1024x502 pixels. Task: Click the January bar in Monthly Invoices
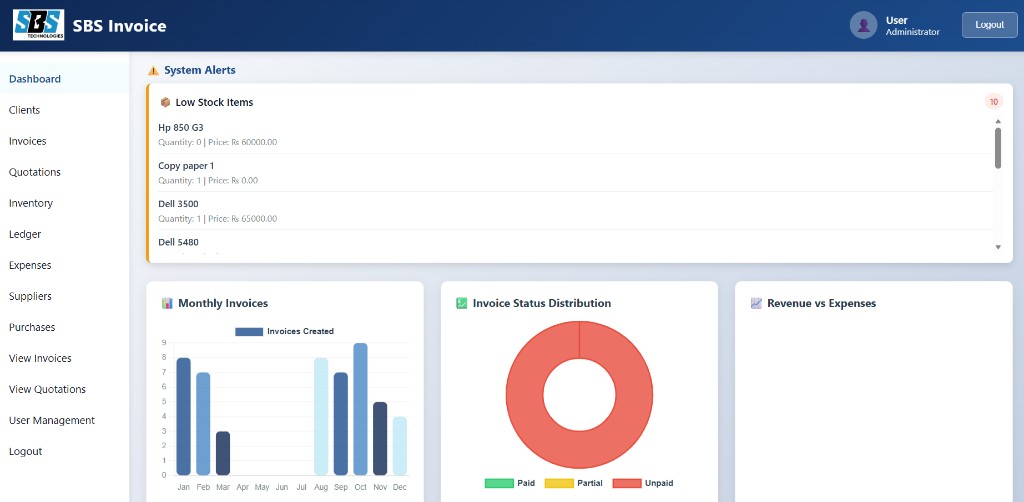pos(184,416)
